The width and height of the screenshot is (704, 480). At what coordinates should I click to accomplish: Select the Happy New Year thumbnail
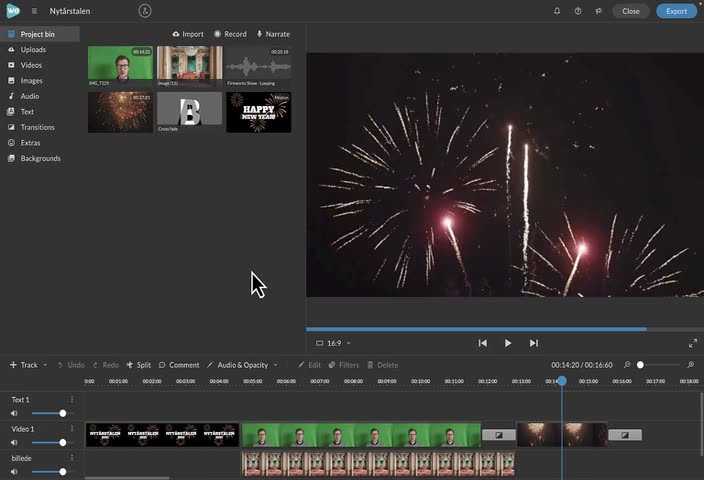258,112
